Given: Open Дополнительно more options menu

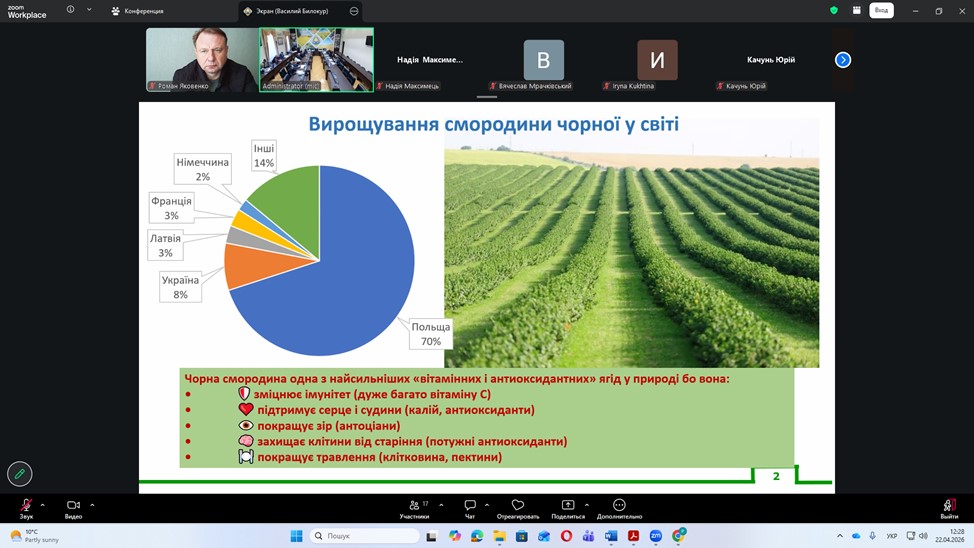Looking at the screenshot, I should point(619,506).
